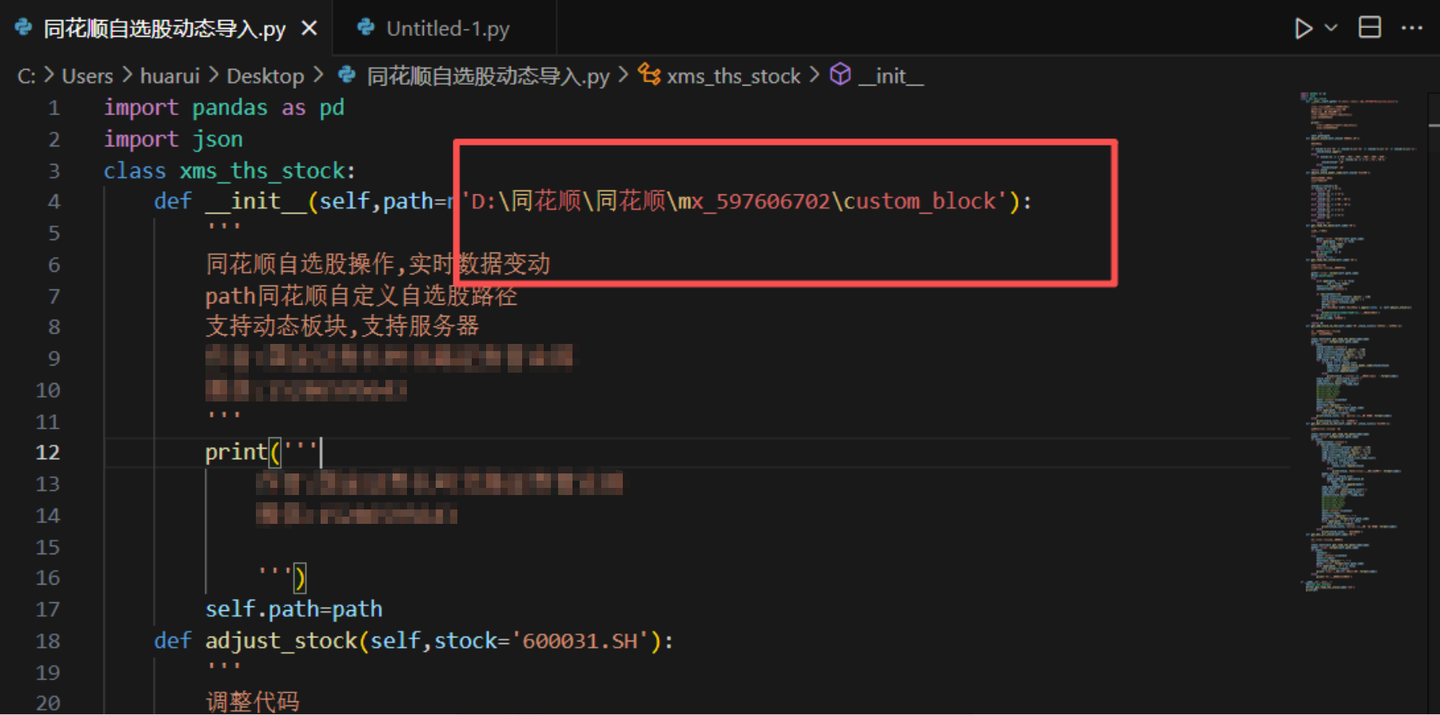This screenshot has height=715, width=1440.
Task: Click the Python file icon in breadcrumbs
Action: (347, 75)
